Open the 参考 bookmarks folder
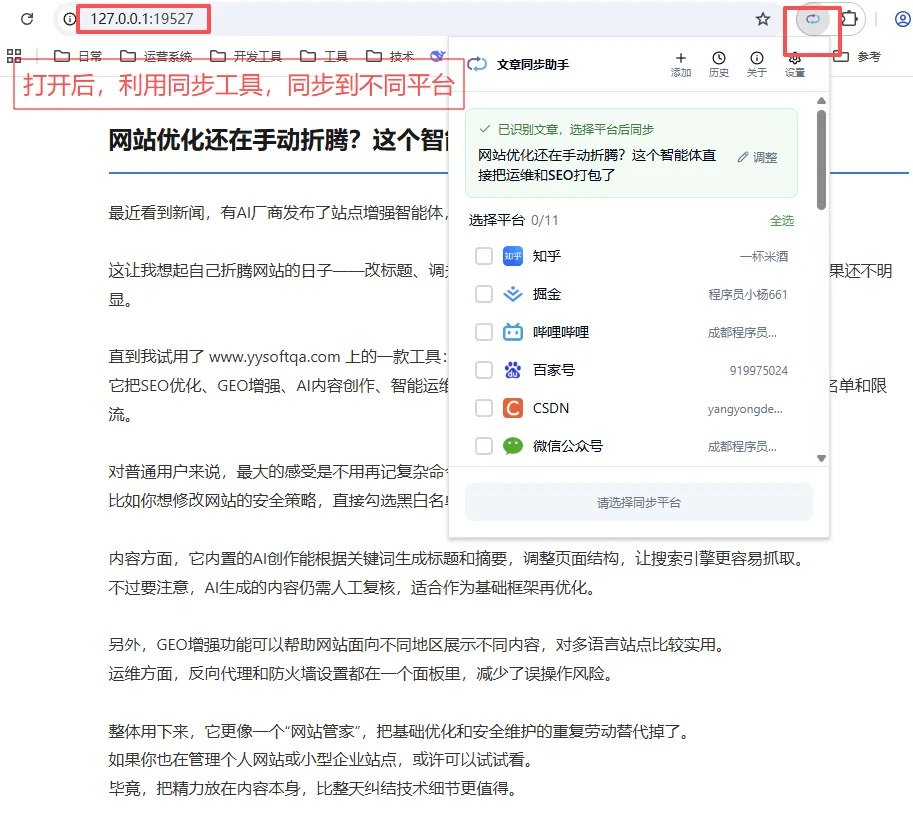 point(858,56)
